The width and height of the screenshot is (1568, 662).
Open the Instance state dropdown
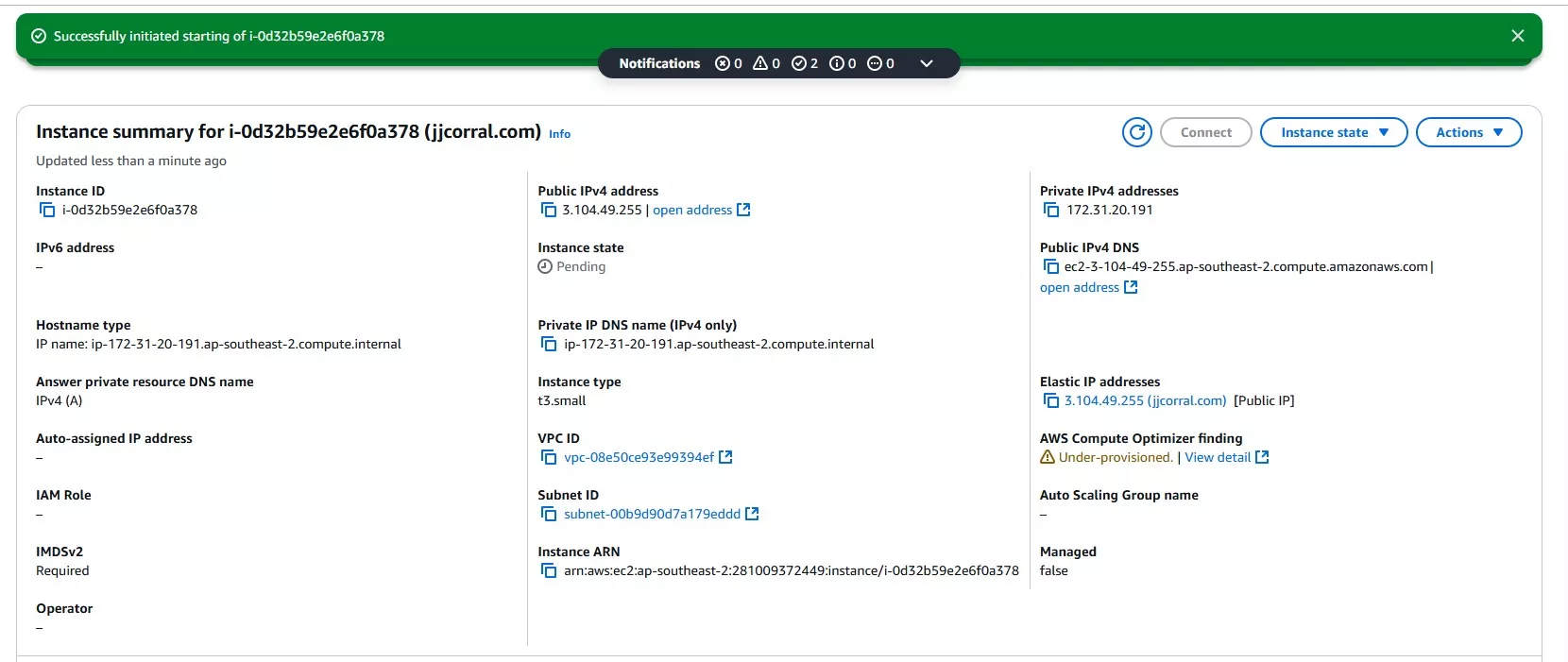point(1333,133)
